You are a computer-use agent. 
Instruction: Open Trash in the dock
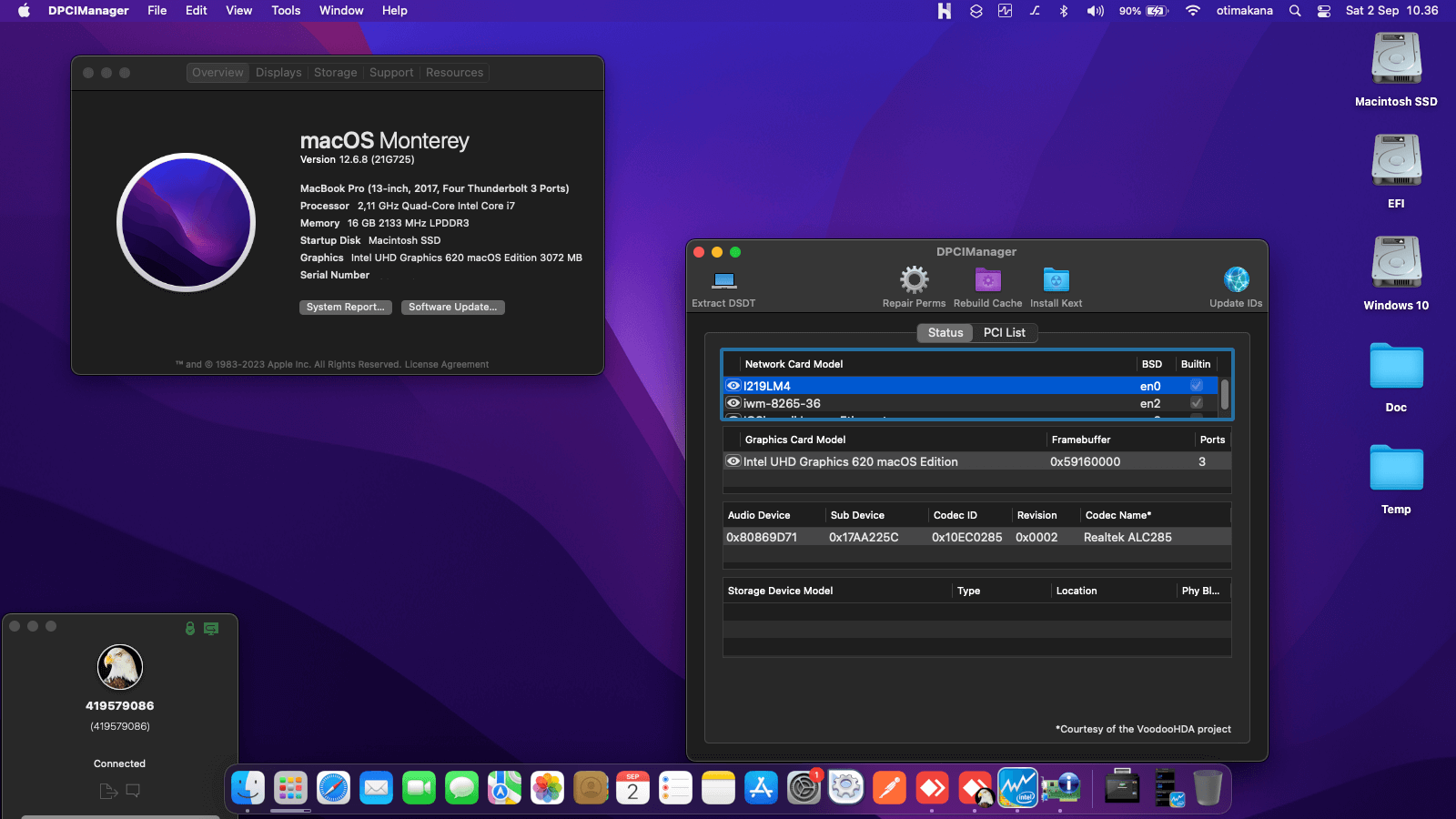pyautogui.click(x=1208, y=787)
